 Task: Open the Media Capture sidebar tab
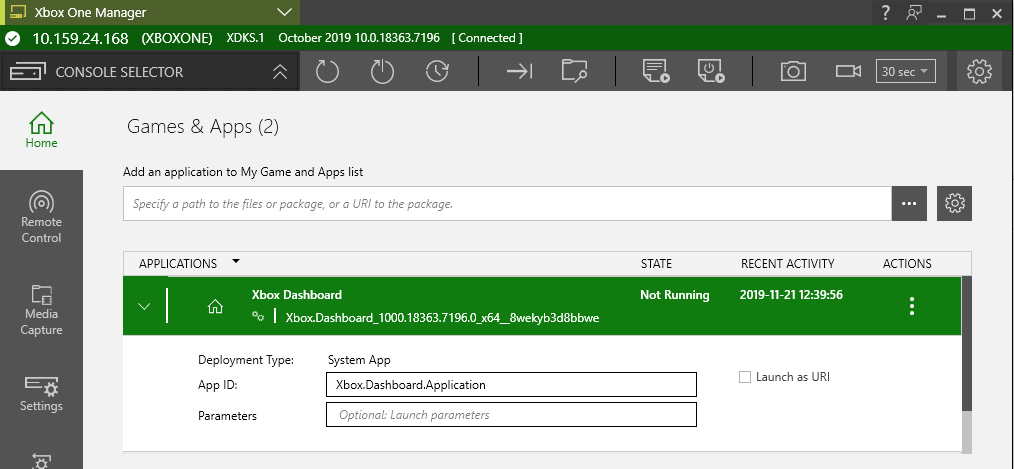click(41, 311)
